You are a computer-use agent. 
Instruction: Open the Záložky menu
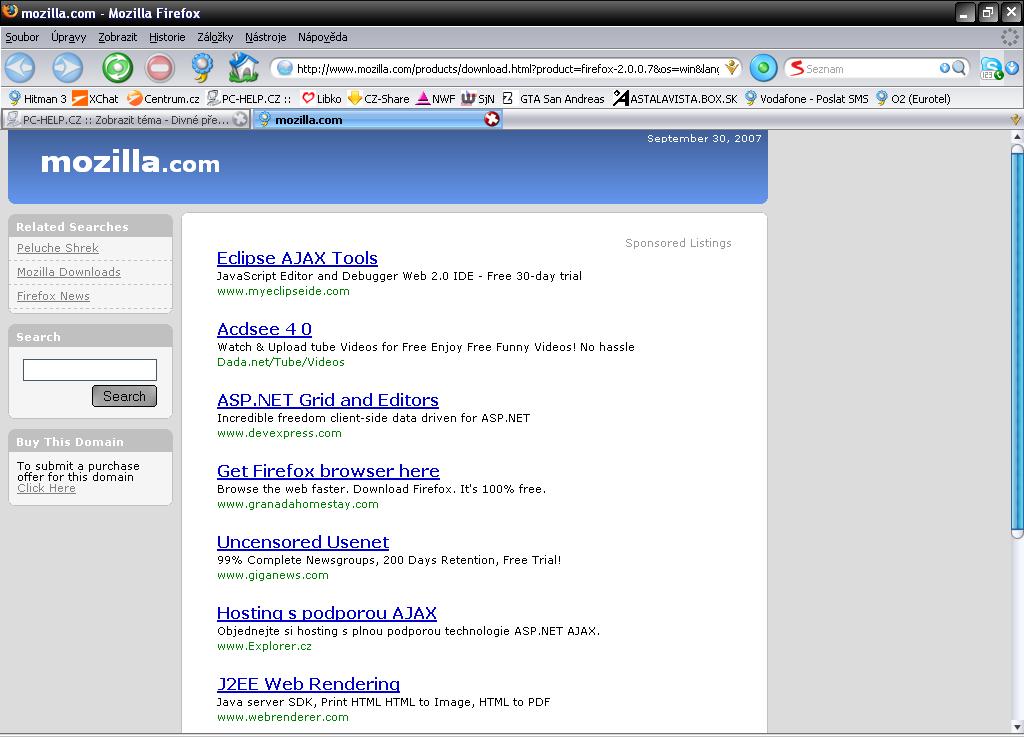(x=214, y=37)
